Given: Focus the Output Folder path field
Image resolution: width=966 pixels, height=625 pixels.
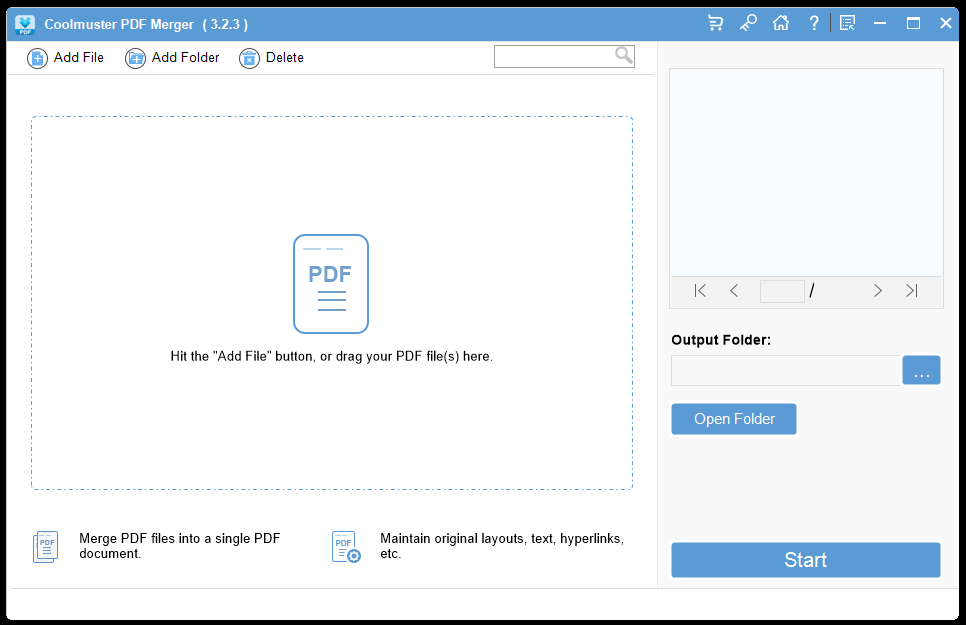Looking at the screenshot, I should pos(785,371).
